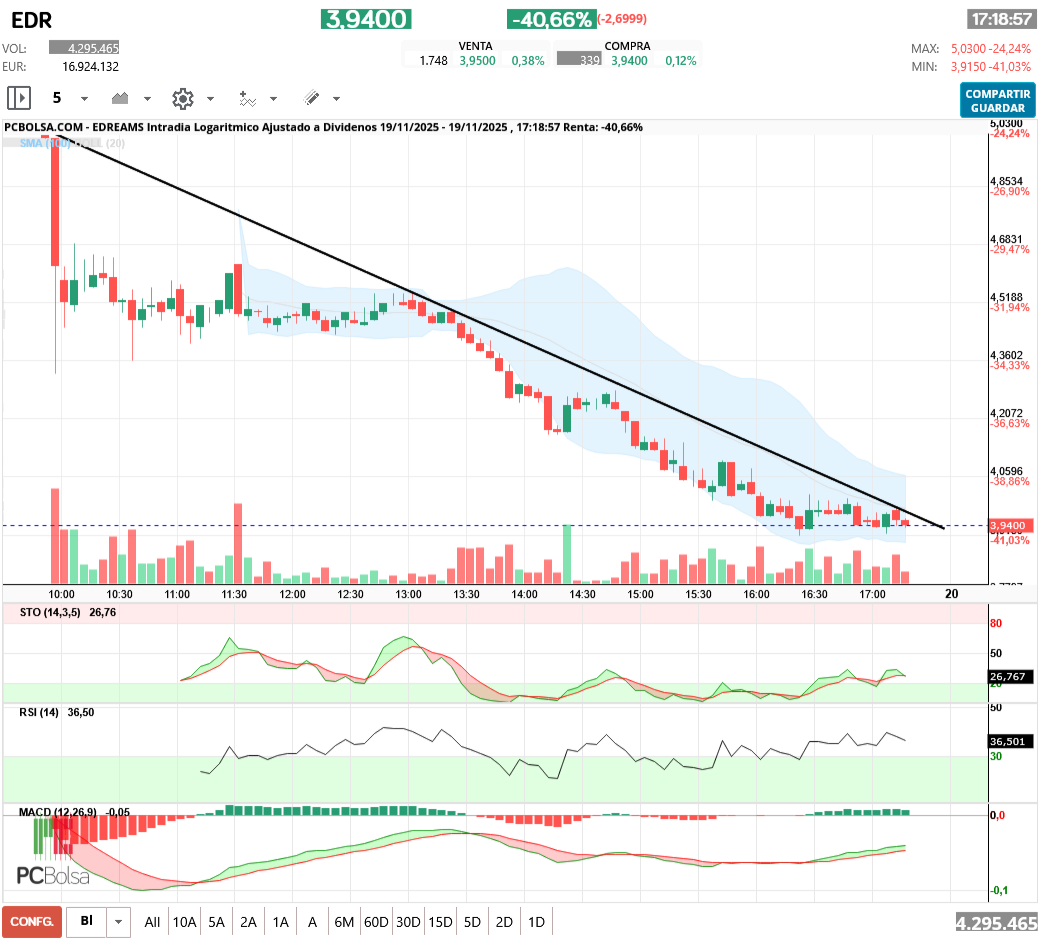
Task: Toggle the side panel play icon
Action: tap(19, 99)
